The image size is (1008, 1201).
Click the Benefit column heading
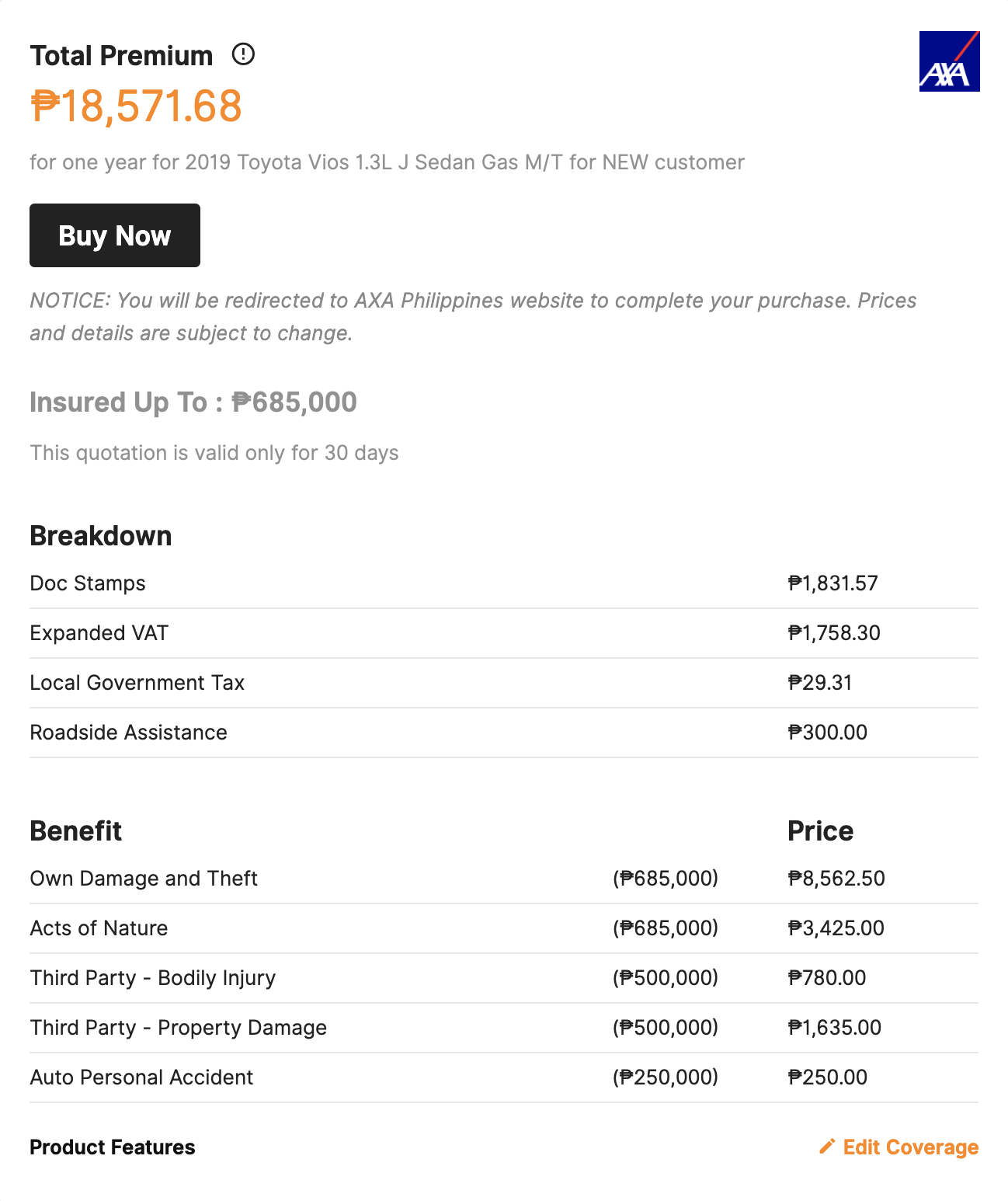tap(76, 831)
